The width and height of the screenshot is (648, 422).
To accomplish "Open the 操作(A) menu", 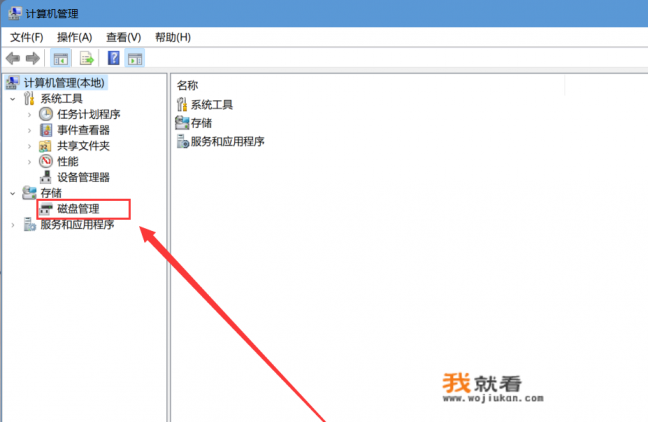I will click(x=74, y=37).
